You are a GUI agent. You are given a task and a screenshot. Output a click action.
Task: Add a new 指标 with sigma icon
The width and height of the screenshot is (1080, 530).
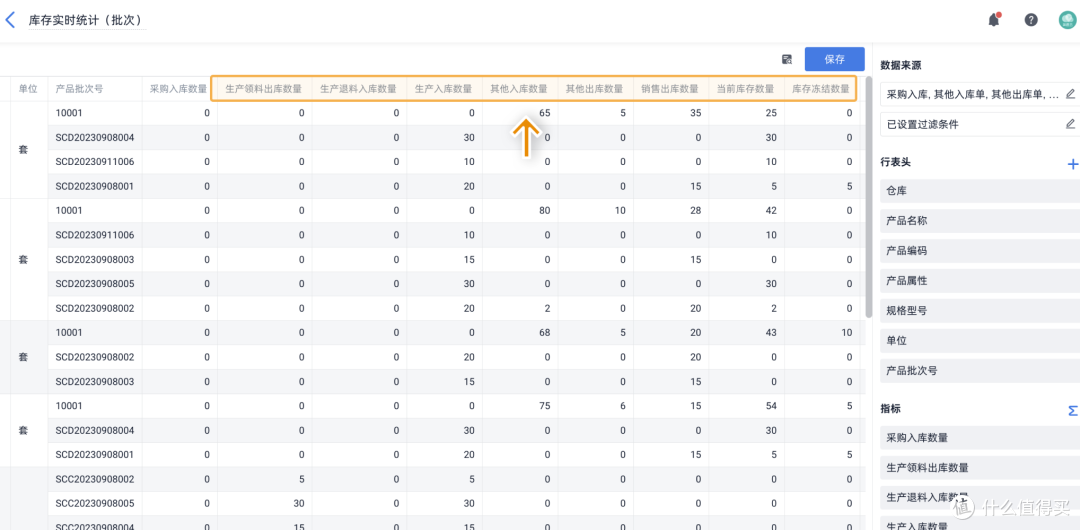click(1072, 411)
